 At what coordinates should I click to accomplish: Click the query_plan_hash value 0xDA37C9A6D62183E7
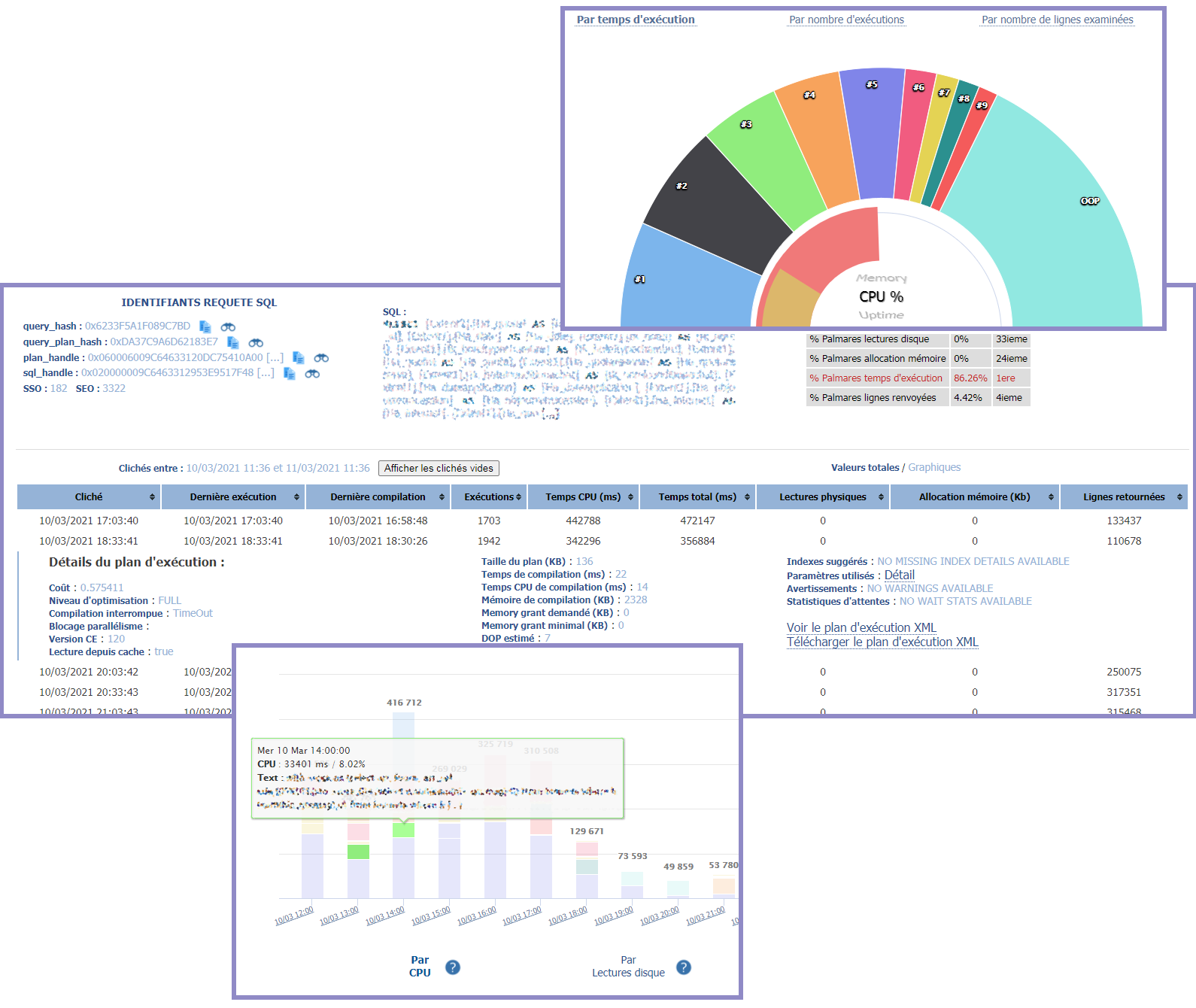pos(164,342)
